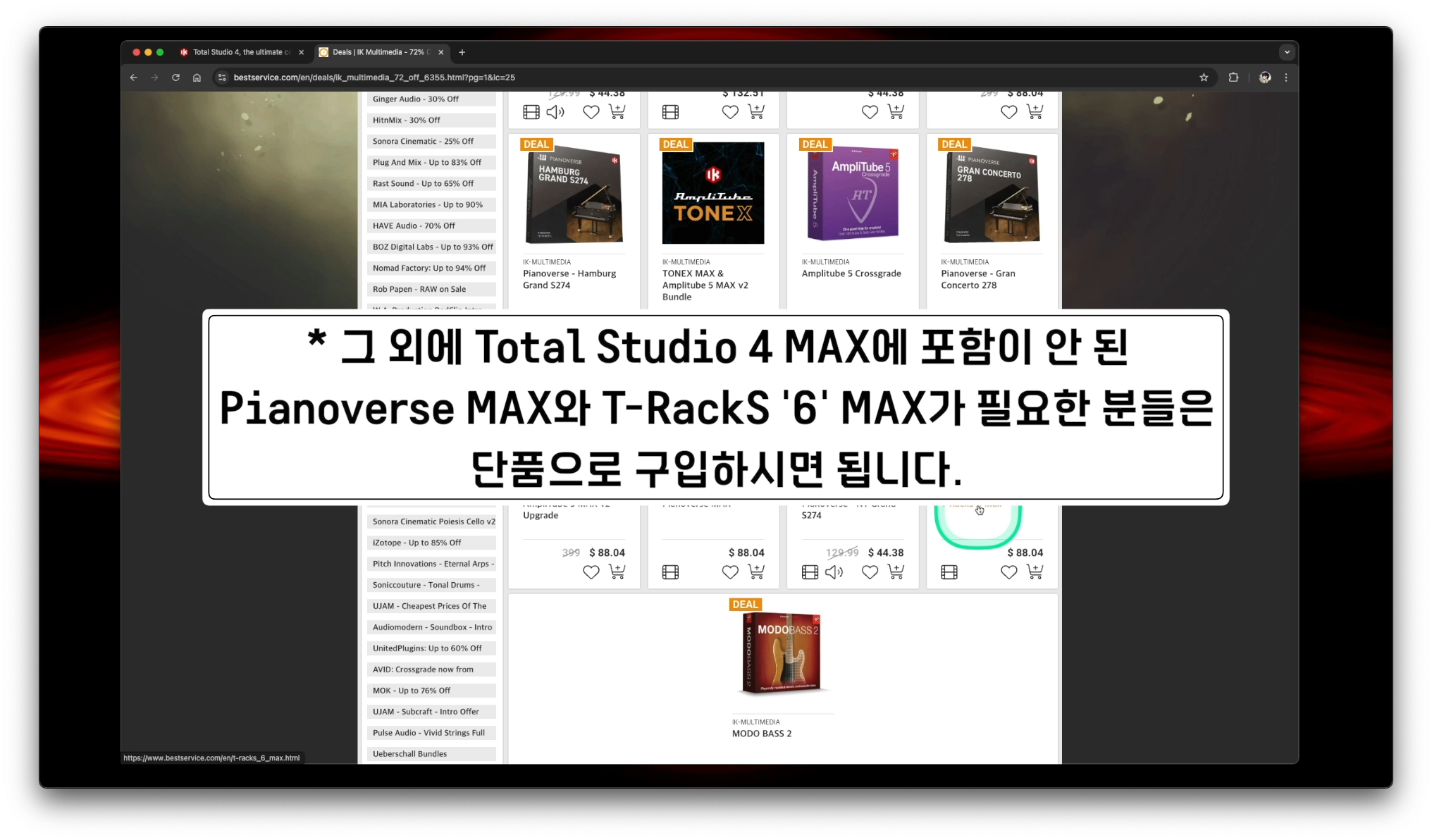Wishlist the Upgrade product priced 399 to $88.04

(591, 572)
